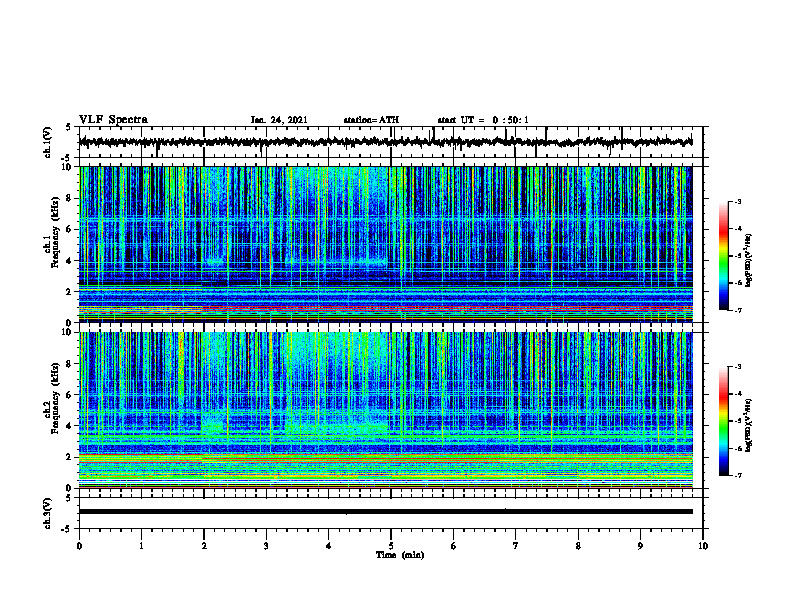Click the "-3" tick on the ch.2 colorbar

pyautogui.click(x=738, y=367)
